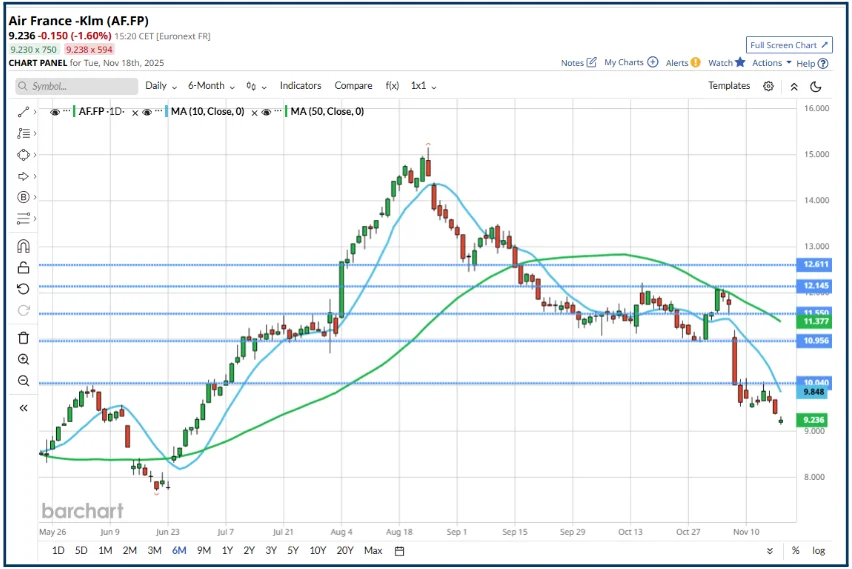Click the 12.145 price level label
Image resolution: width=852 pixels, height=569 pixels.
814,286
